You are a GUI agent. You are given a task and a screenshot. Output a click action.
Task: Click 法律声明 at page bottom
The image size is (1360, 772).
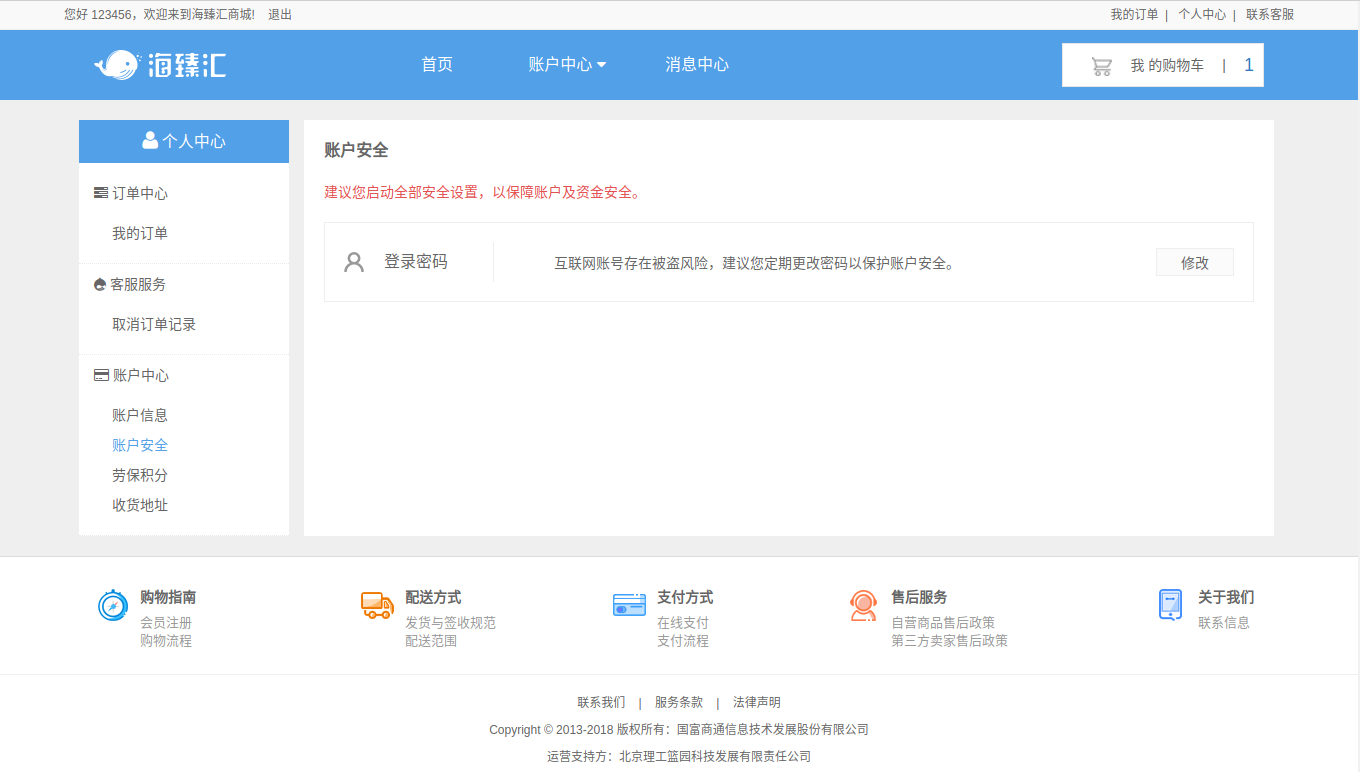coord(757,703)
